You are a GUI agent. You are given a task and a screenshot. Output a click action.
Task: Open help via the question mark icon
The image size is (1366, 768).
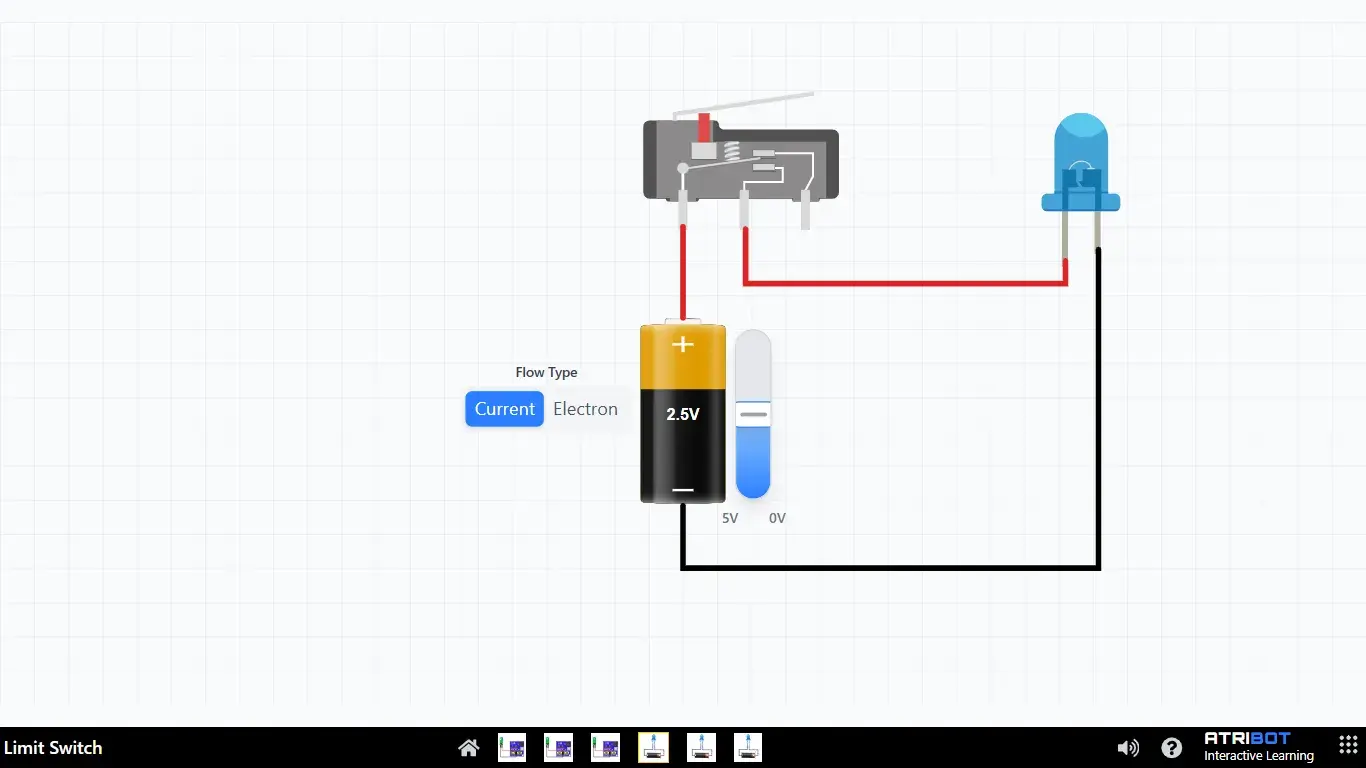coord(1171,747)
